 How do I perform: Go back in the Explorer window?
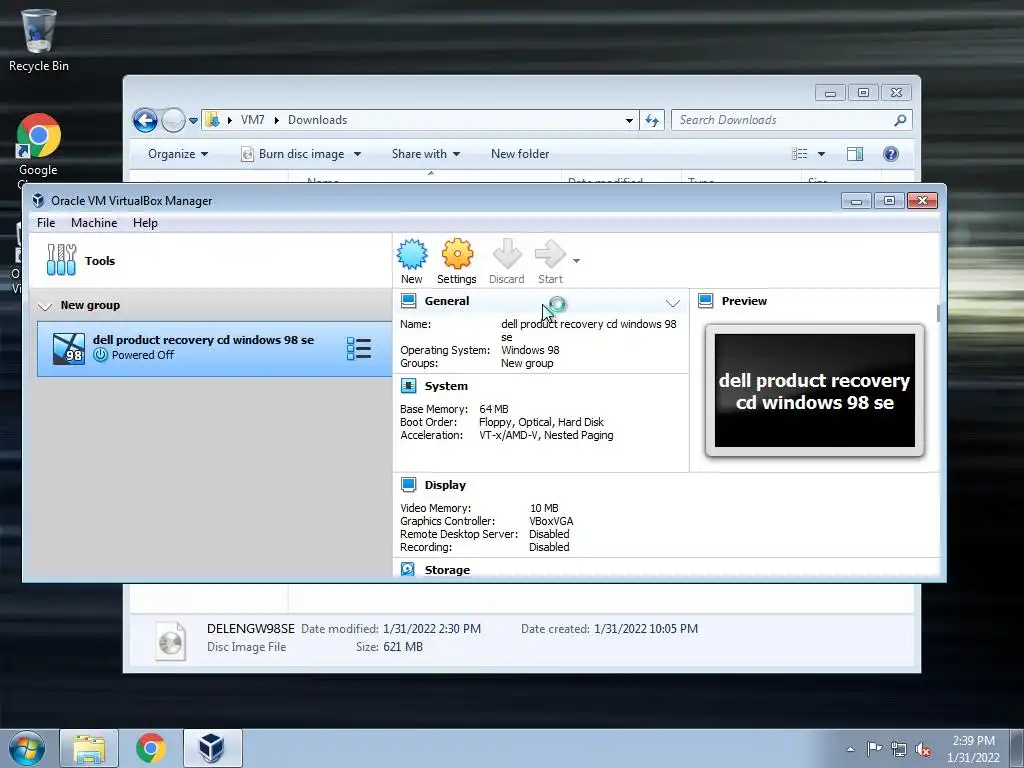pos(145,120)
